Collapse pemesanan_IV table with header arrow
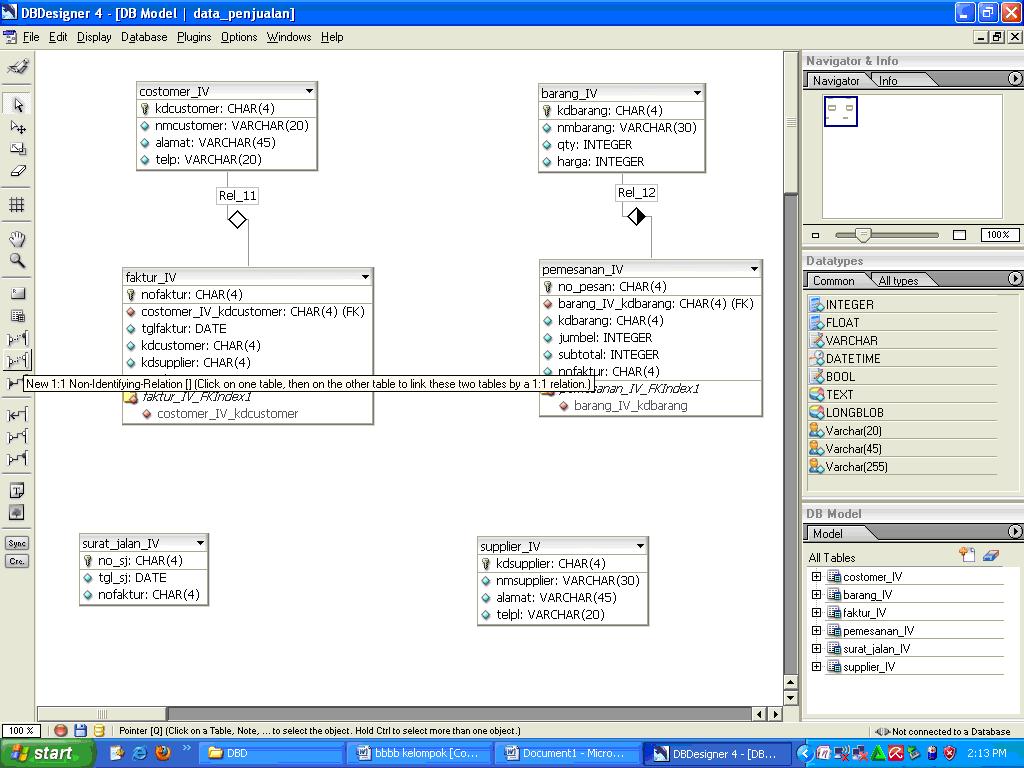 754,269
